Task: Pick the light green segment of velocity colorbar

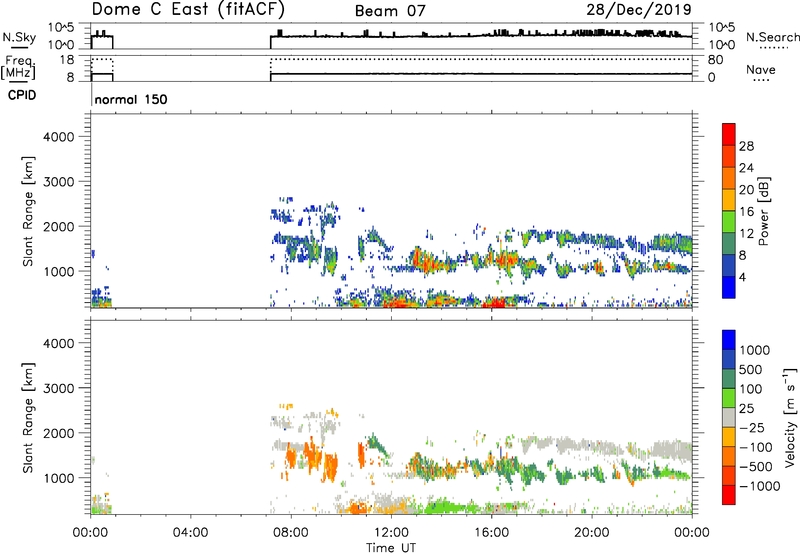Action: click(729, 398)
